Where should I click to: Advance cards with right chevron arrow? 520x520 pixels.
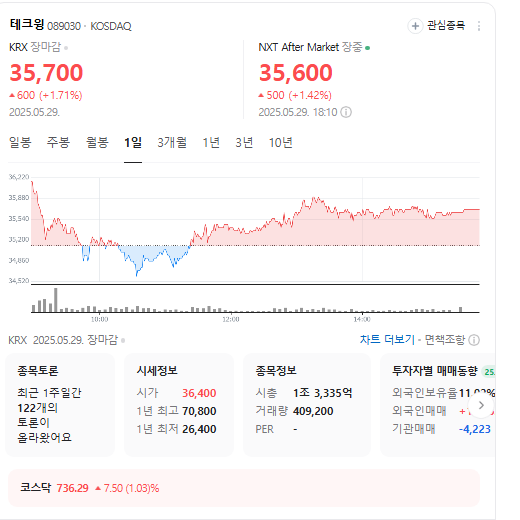coord(481,405)
